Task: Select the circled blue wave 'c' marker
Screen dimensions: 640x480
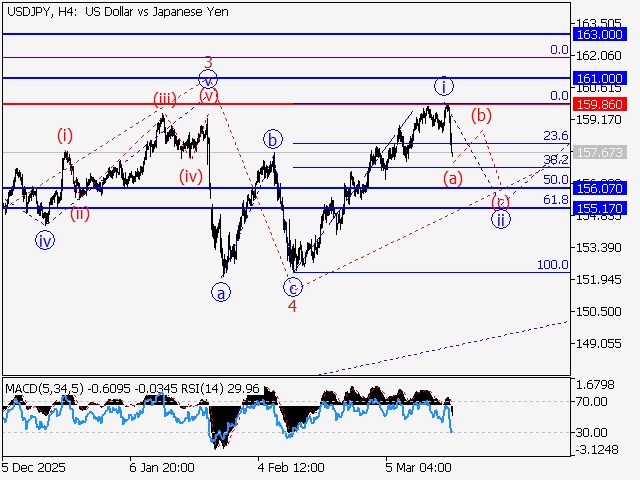Action: [x=292, y=287]
